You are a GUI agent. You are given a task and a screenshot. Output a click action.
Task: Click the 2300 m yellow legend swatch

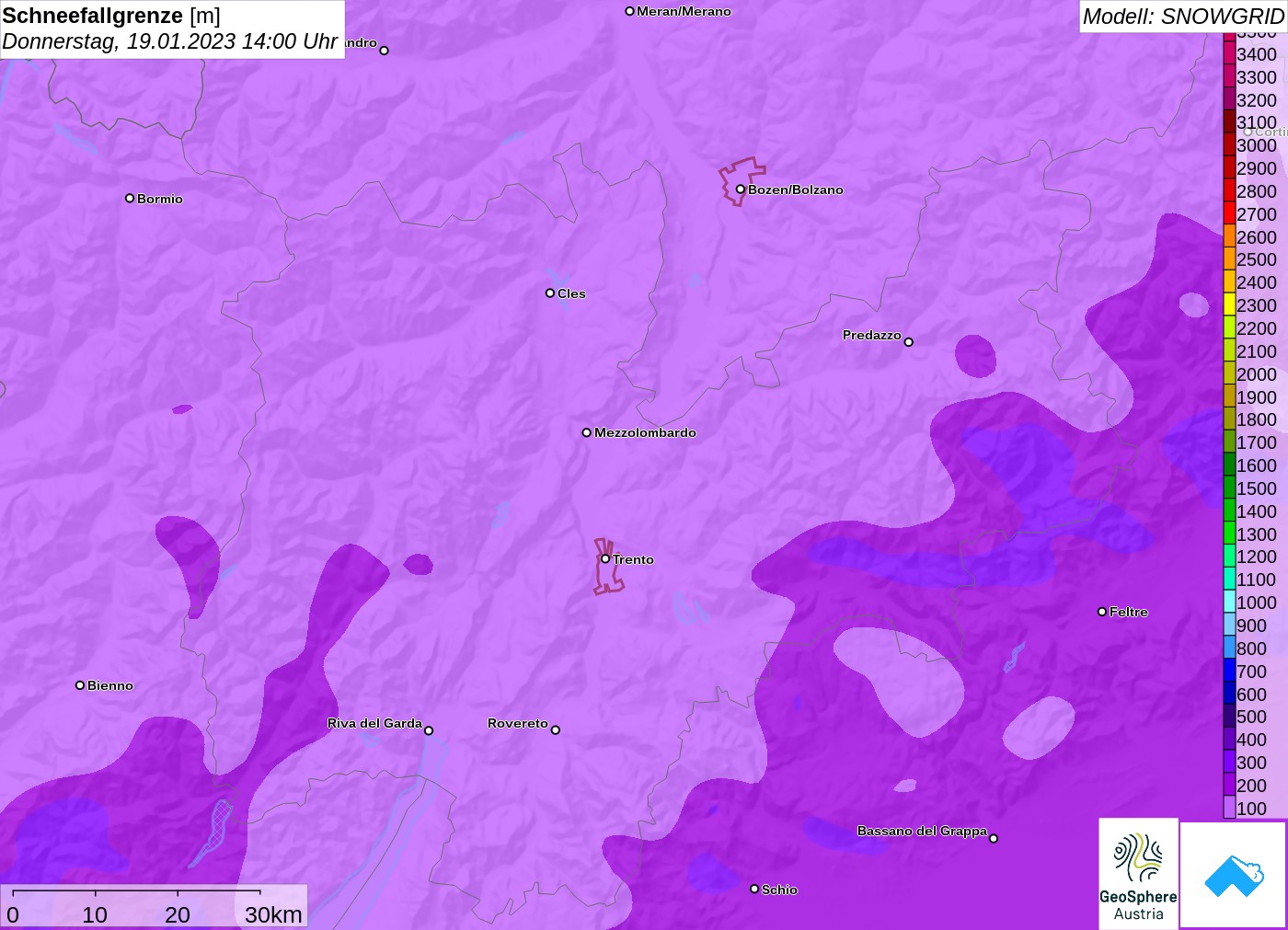[1229, 304]
